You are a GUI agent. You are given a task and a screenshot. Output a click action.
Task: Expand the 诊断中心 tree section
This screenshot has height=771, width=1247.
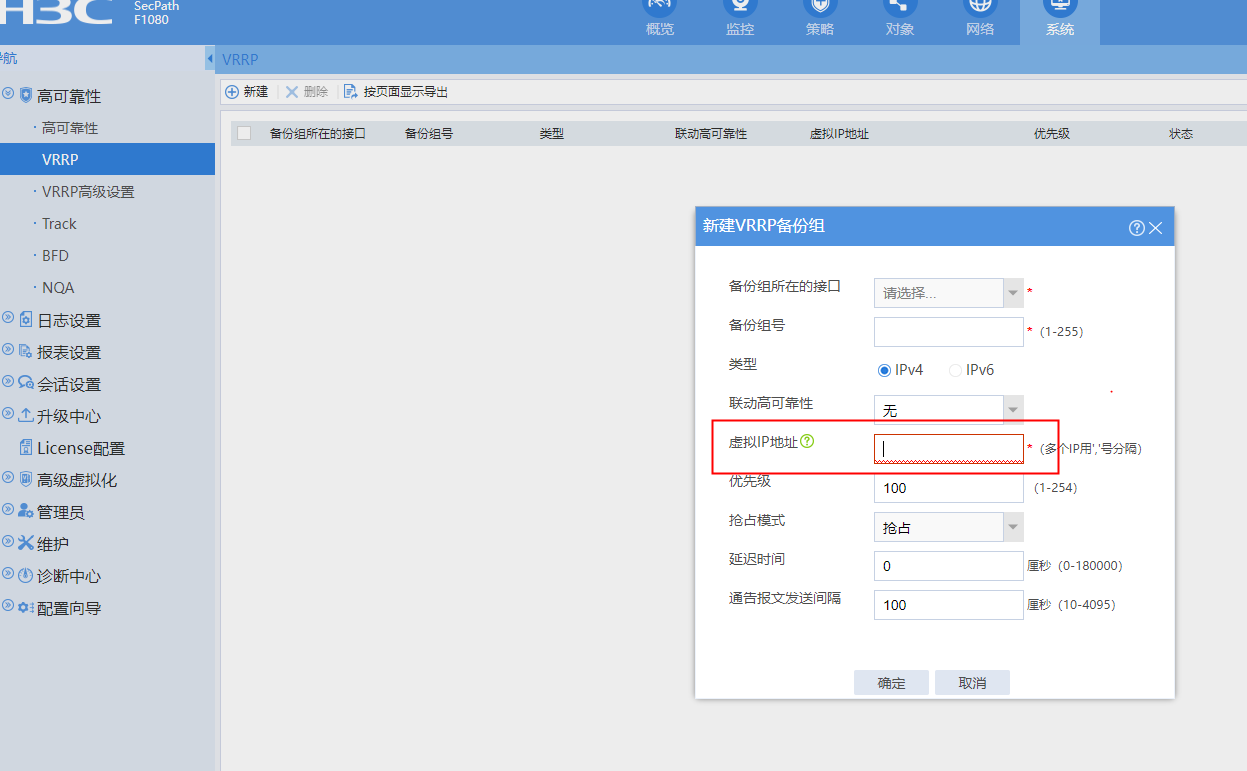(x=8, y=574)
